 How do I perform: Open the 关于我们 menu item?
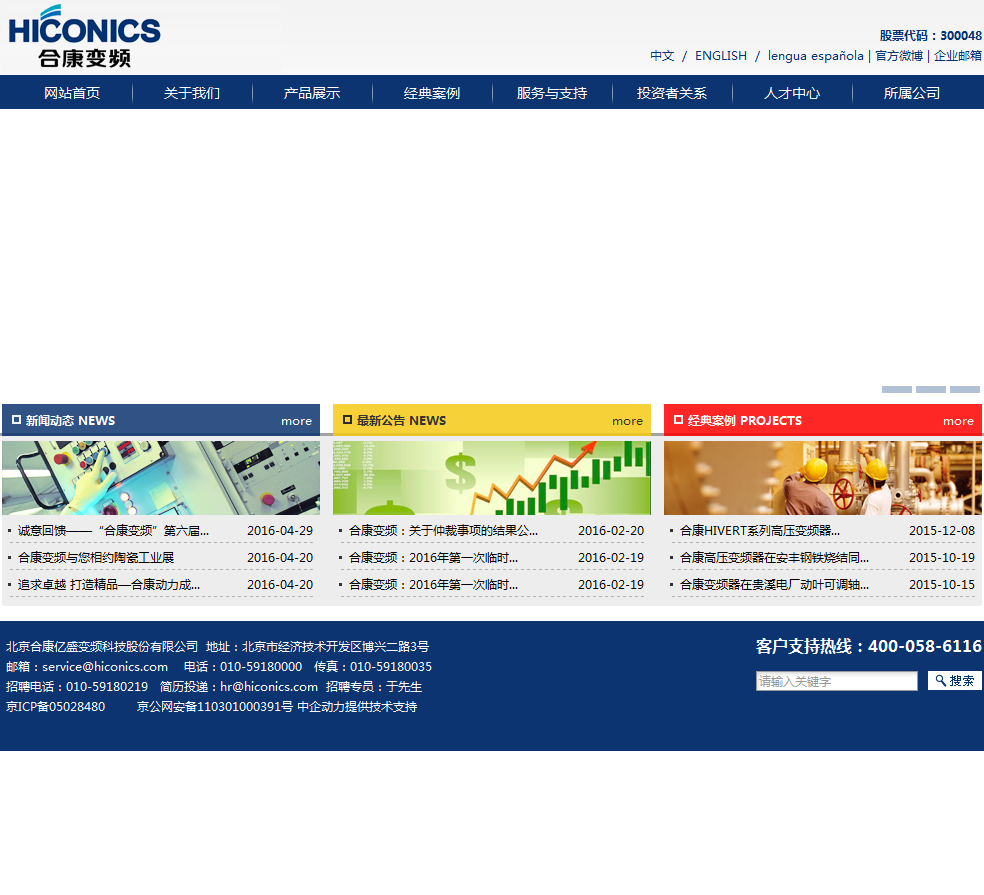192,93
